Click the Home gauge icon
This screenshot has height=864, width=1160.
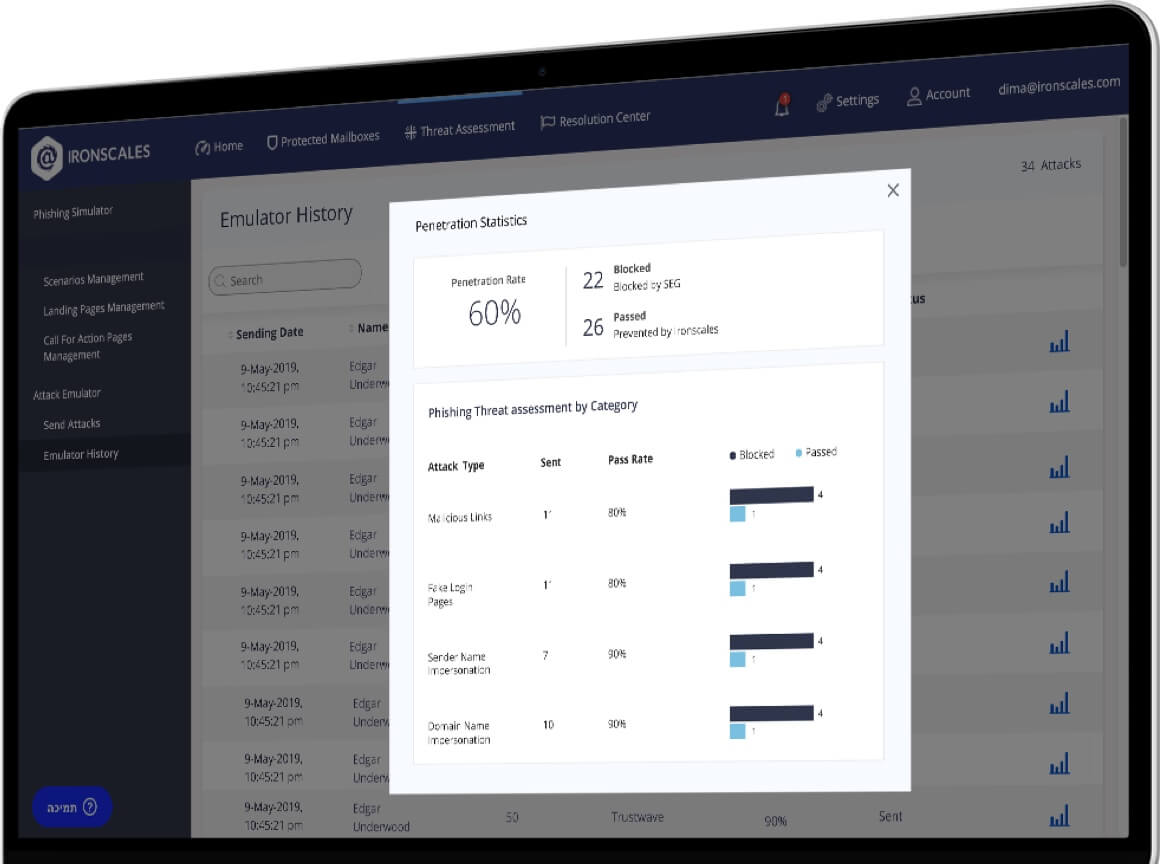coord(203,148)
